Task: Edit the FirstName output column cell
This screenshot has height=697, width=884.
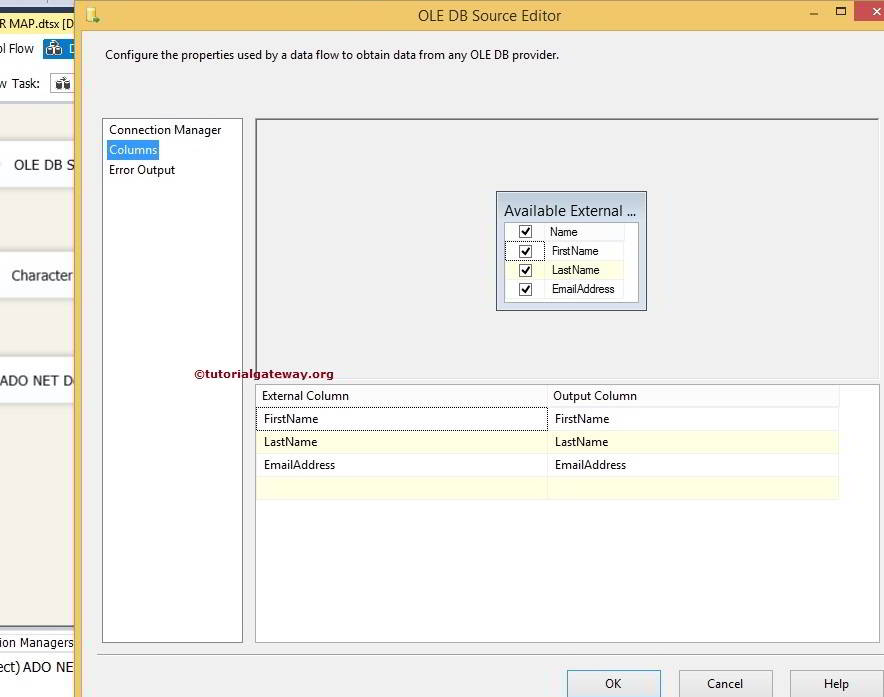Action: point(693,419)
